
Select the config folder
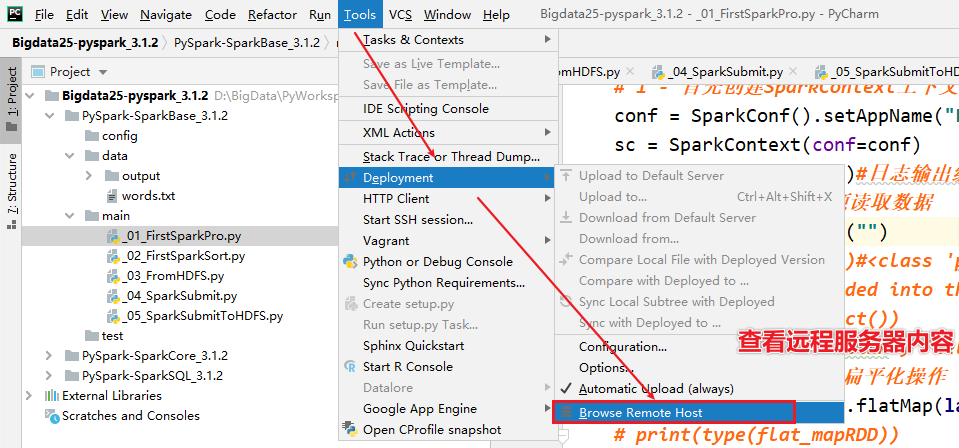111,136
